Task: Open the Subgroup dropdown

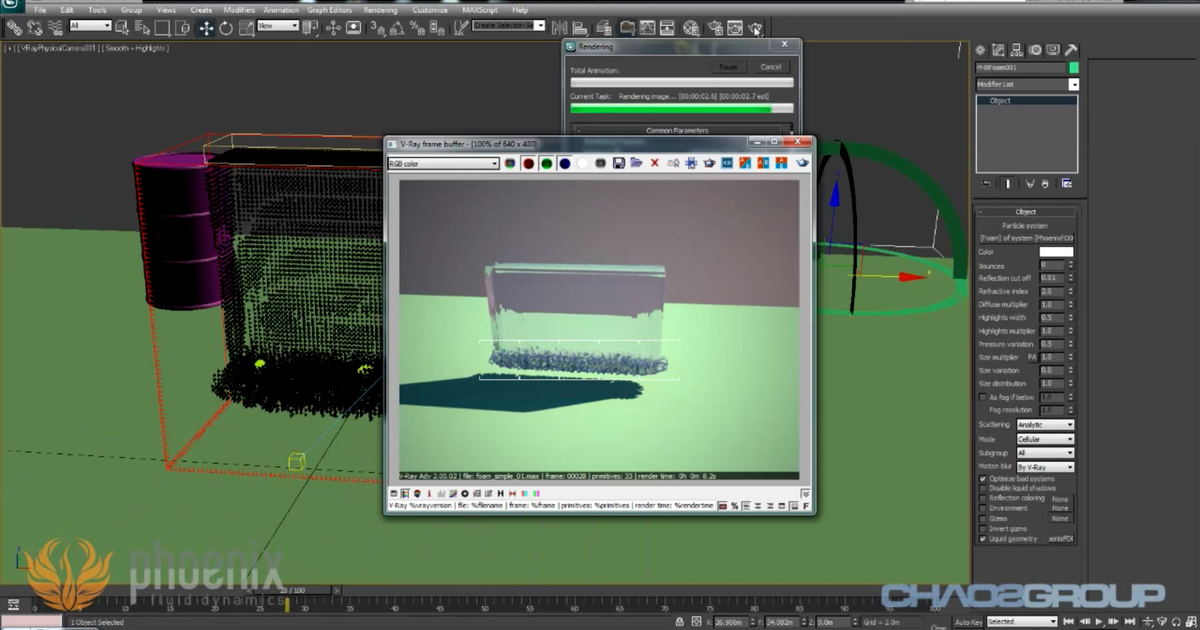Action: coord(1045,453)
